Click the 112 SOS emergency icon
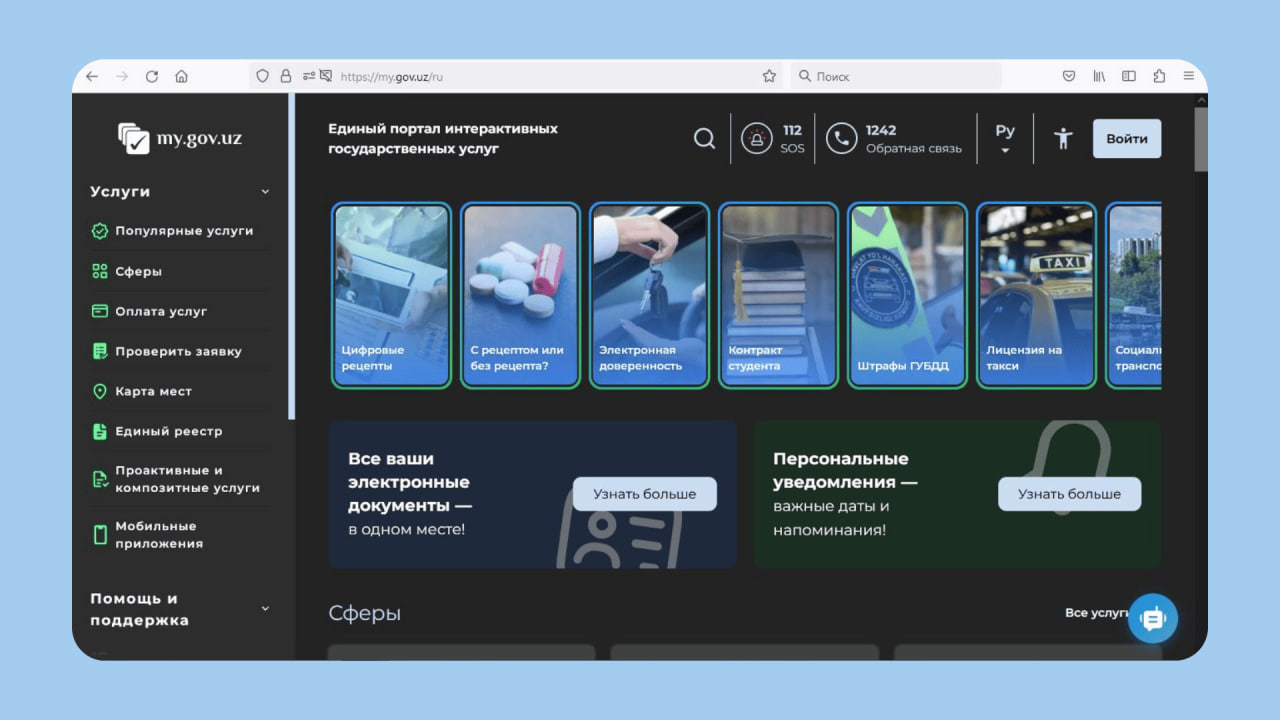Image resolution: width=1280 pixels, height=720 pixels. point(756,139)
